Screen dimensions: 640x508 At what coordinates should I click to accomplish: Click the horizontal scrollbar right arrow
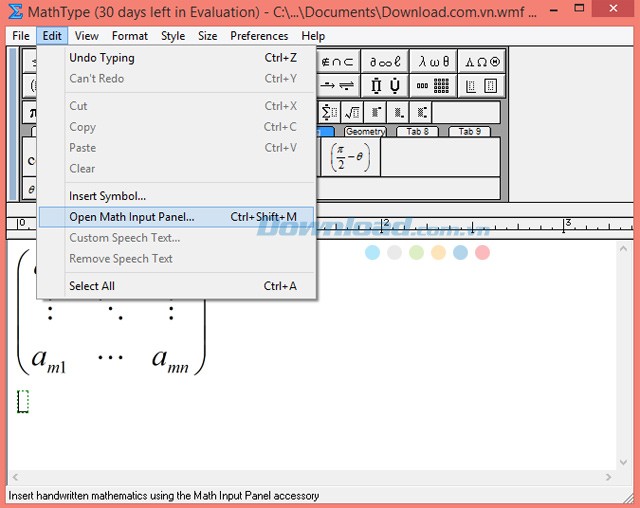(608, 477)
